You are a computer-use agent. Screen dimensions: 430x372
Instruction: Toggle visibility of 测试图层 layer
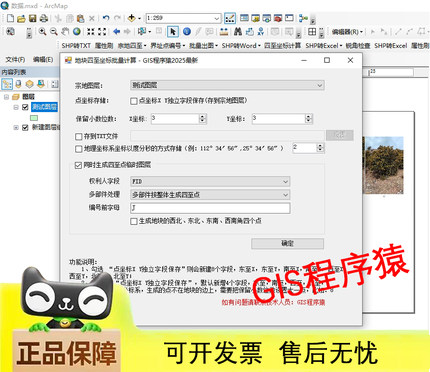click(25, 107)
